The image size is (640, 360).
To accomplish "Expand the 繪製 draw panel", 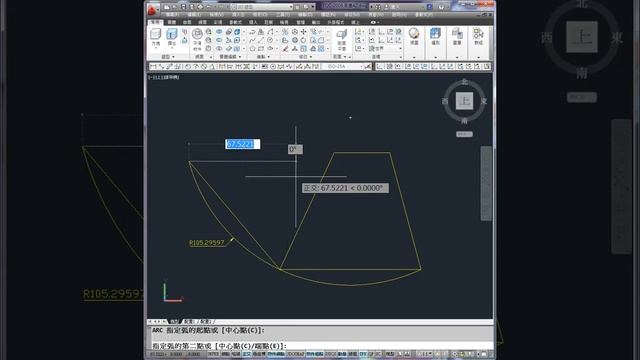I will (263, 57).
